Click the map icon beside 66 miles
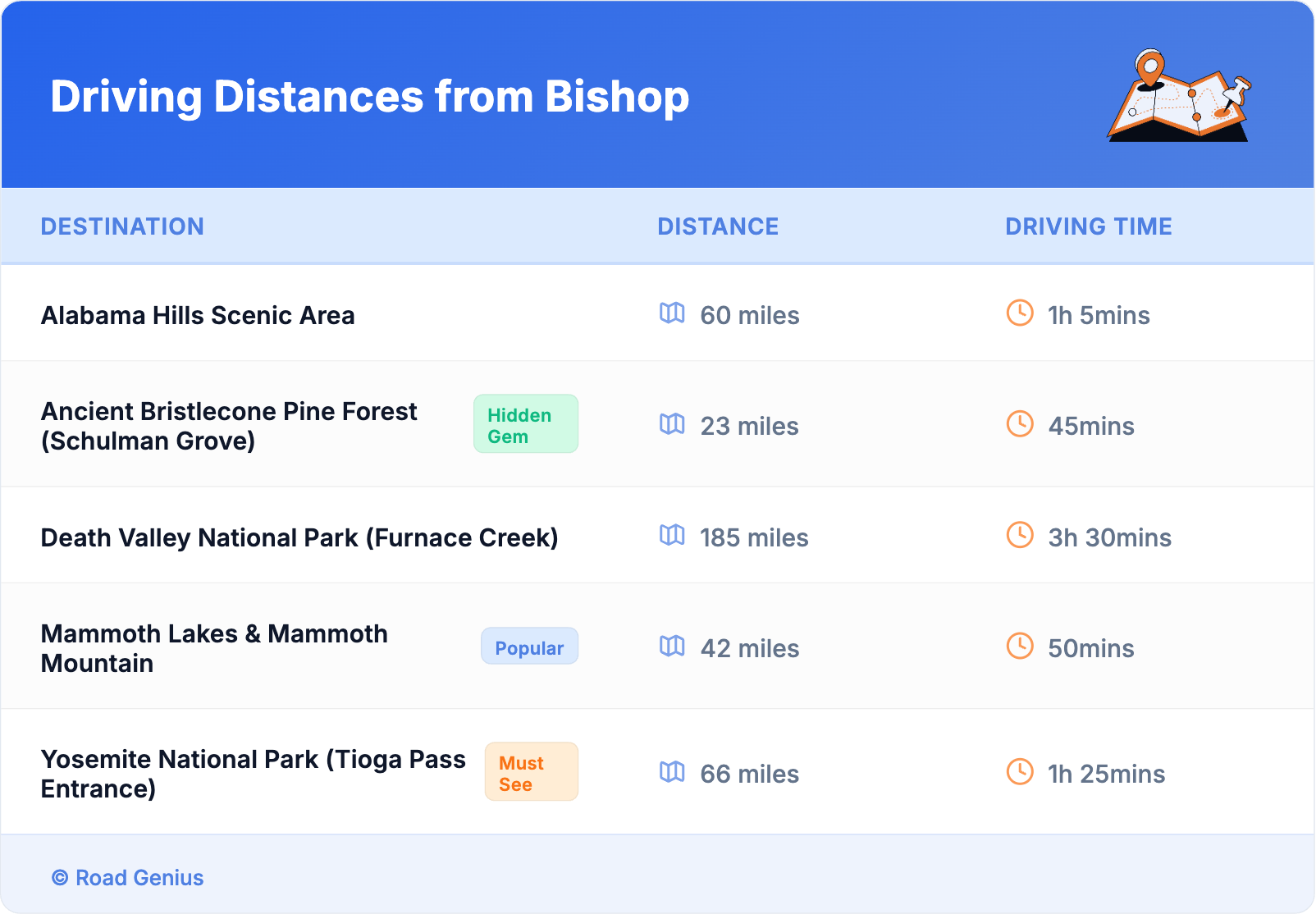Image resolution: width=1316 pixels, height=914 pixels. (x=672, y=772)
